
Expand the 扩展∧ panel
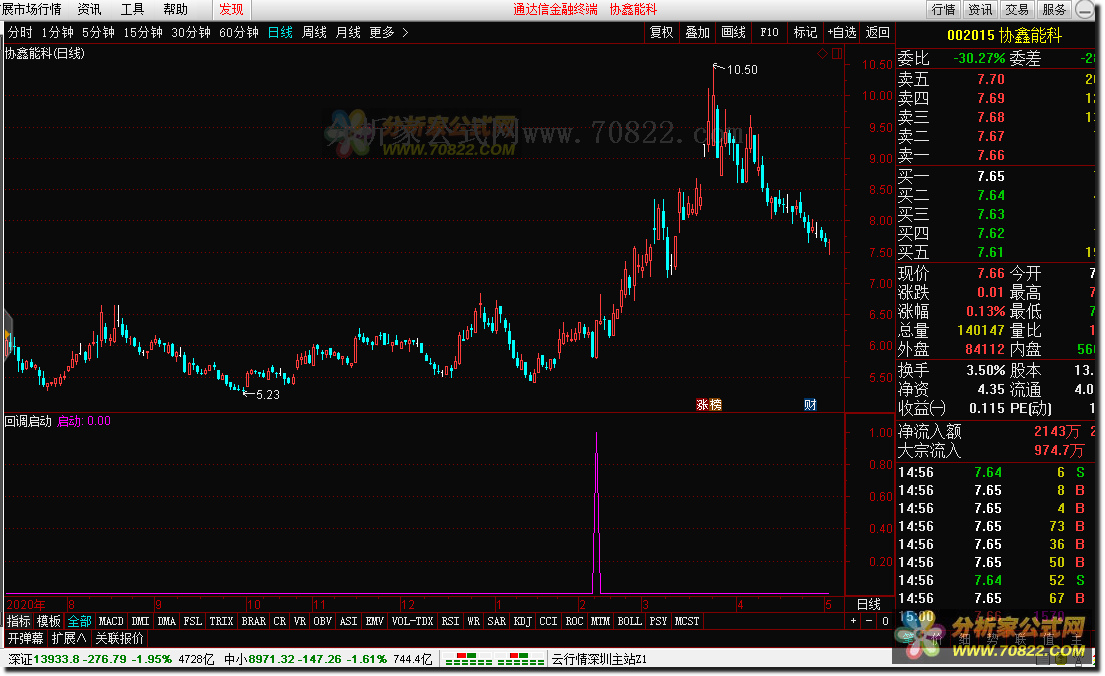69,639
